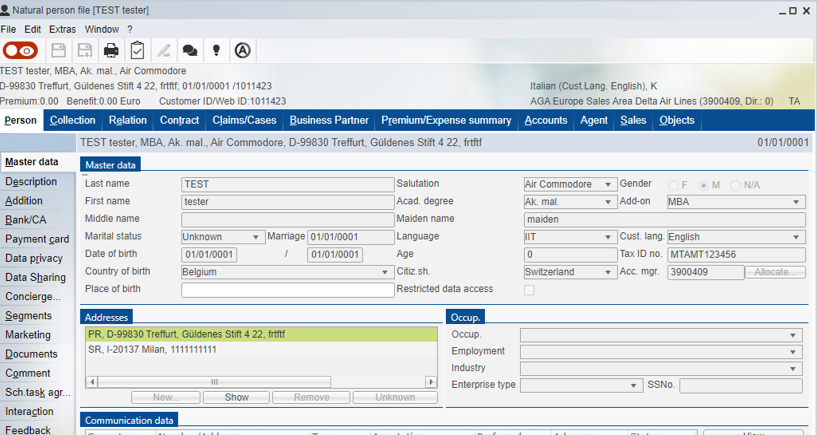Click the exclamation mark alert icon
Screen dimensions: 818x435
coord(216,50)
